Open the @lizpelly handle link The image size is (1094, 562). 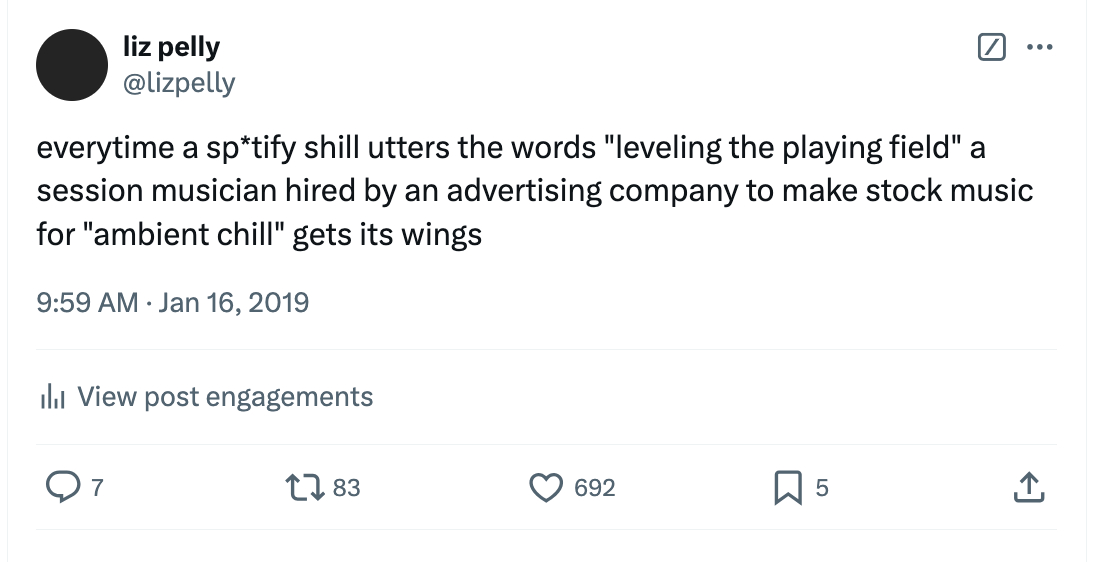point(178,82)
